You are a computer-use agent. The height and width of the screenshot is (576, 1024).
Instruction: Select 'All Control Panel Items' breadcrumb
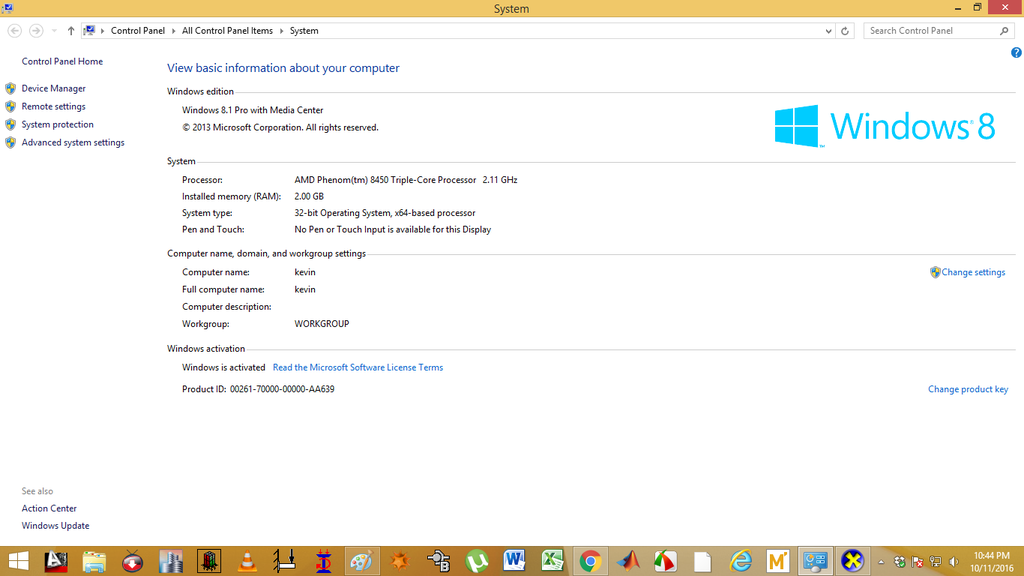pos(227,31)
